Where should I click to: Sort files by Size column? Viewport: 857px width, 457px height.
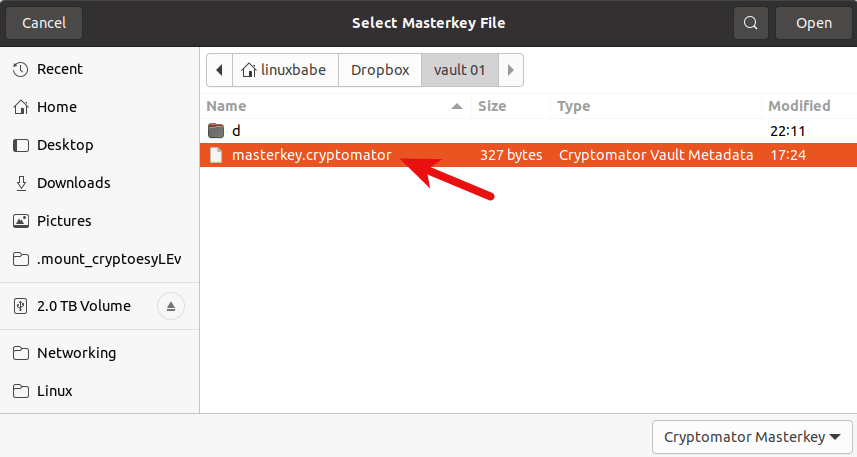pos(492,106)
